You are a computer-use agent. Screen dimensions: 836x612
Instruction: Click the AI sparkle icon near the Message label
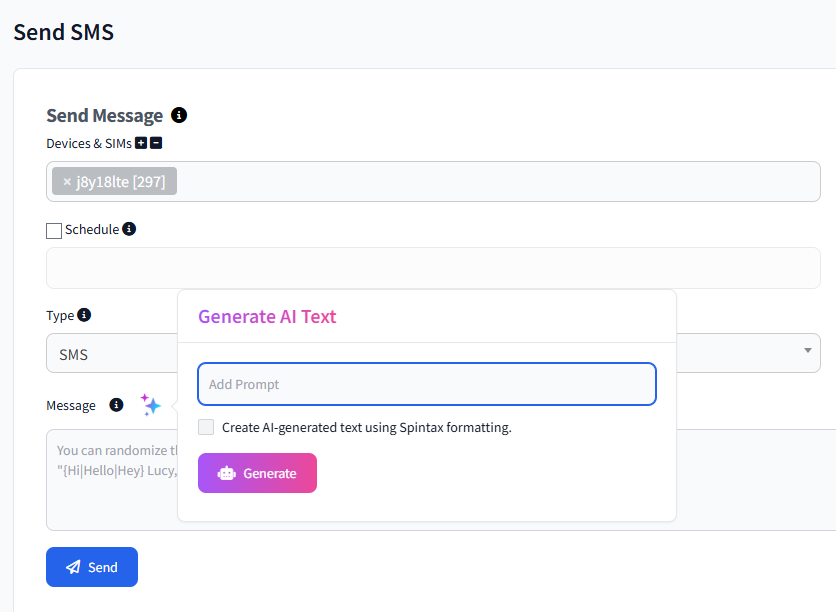pos(151,404)
